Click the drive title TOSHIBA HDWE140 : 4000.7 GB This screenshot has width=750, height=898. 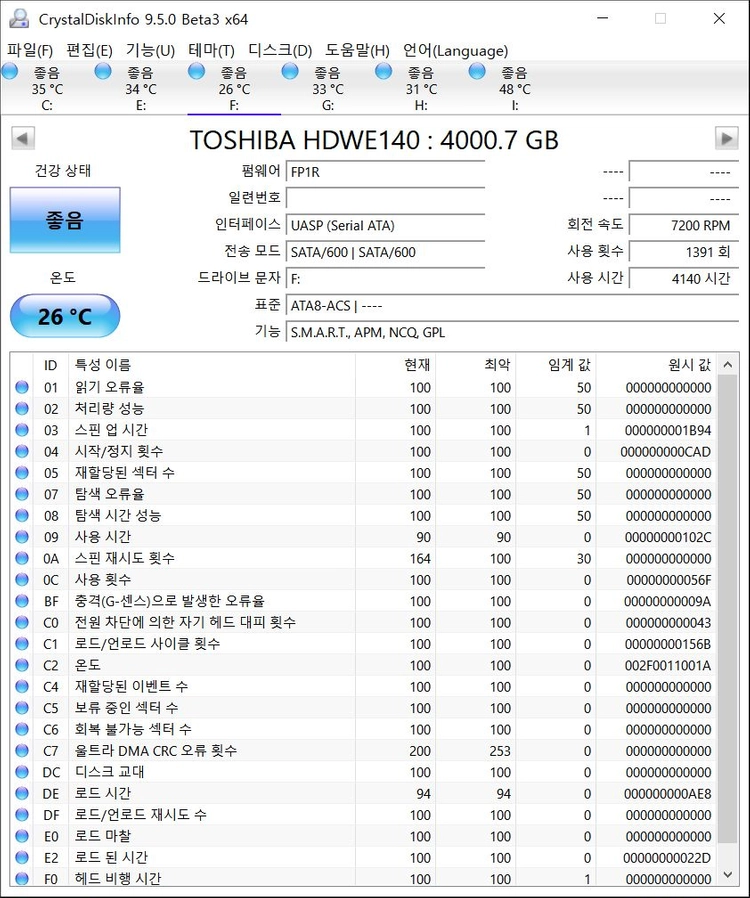tap(374, 140)
